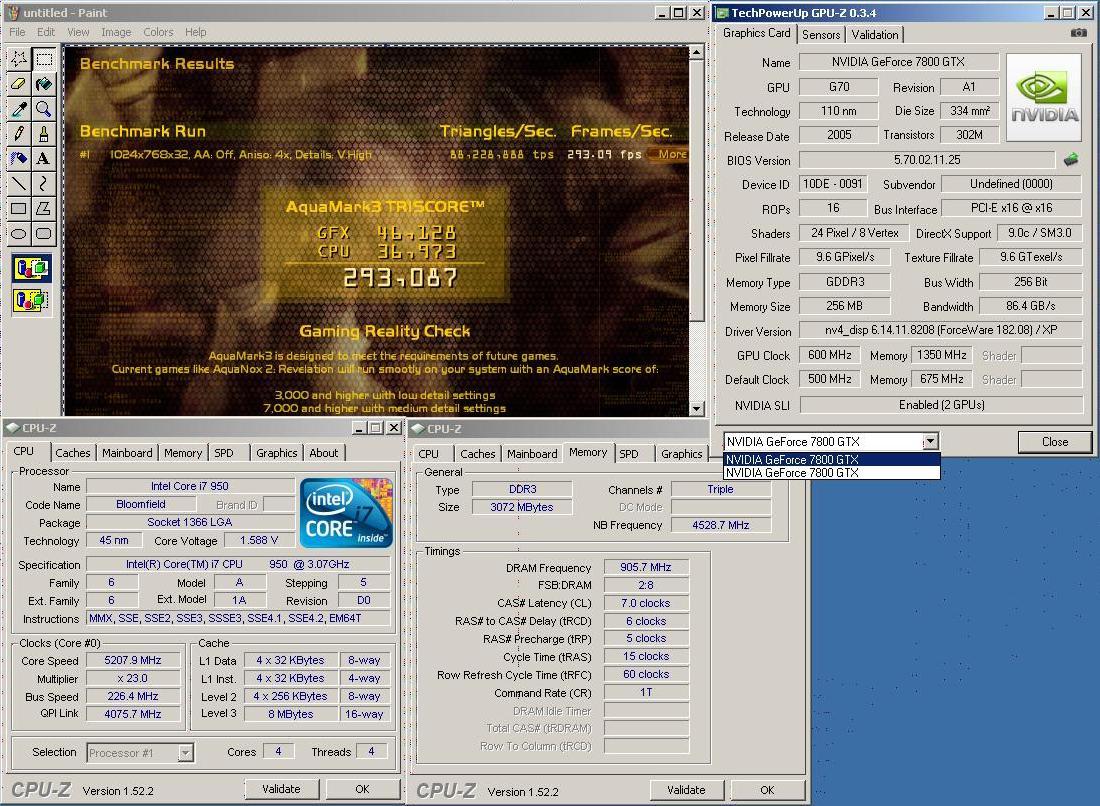This screenshot has height=806, width=1100.
Task: Click the GPU-Z title bar icon
Action: pyautogui.click(x=722, y=13)
